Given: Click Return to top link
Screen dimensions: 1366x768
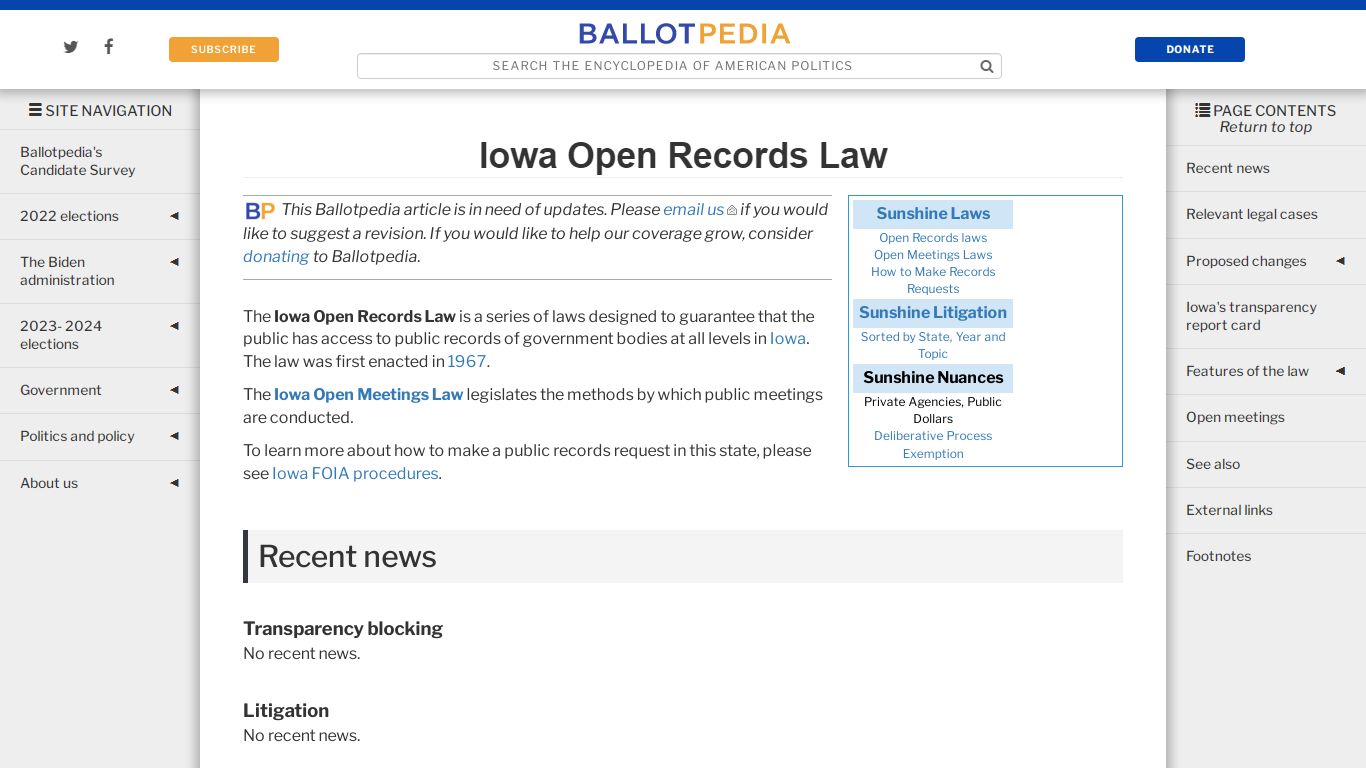Looking at the screenshot, I should [1265, 127].
